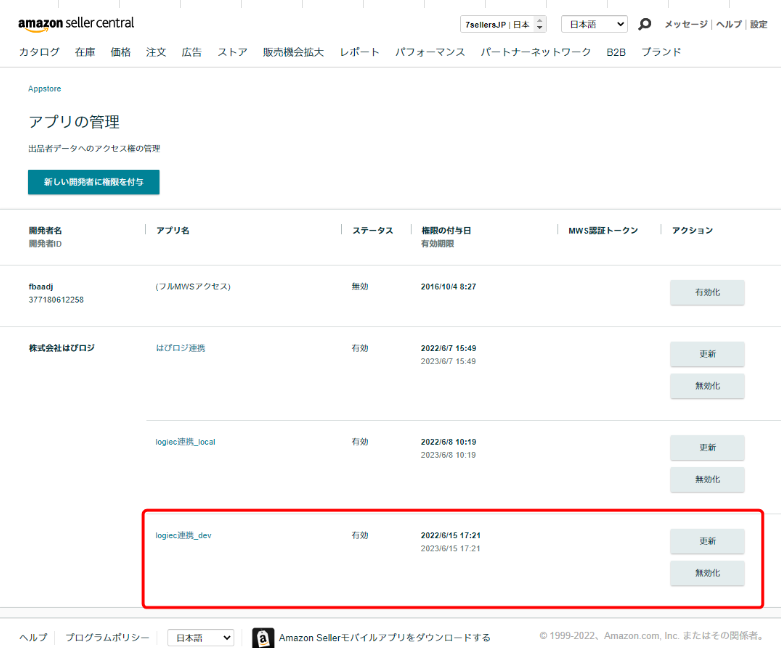
Task: Open the top 日本語 language dropdown
Action: 594,24
